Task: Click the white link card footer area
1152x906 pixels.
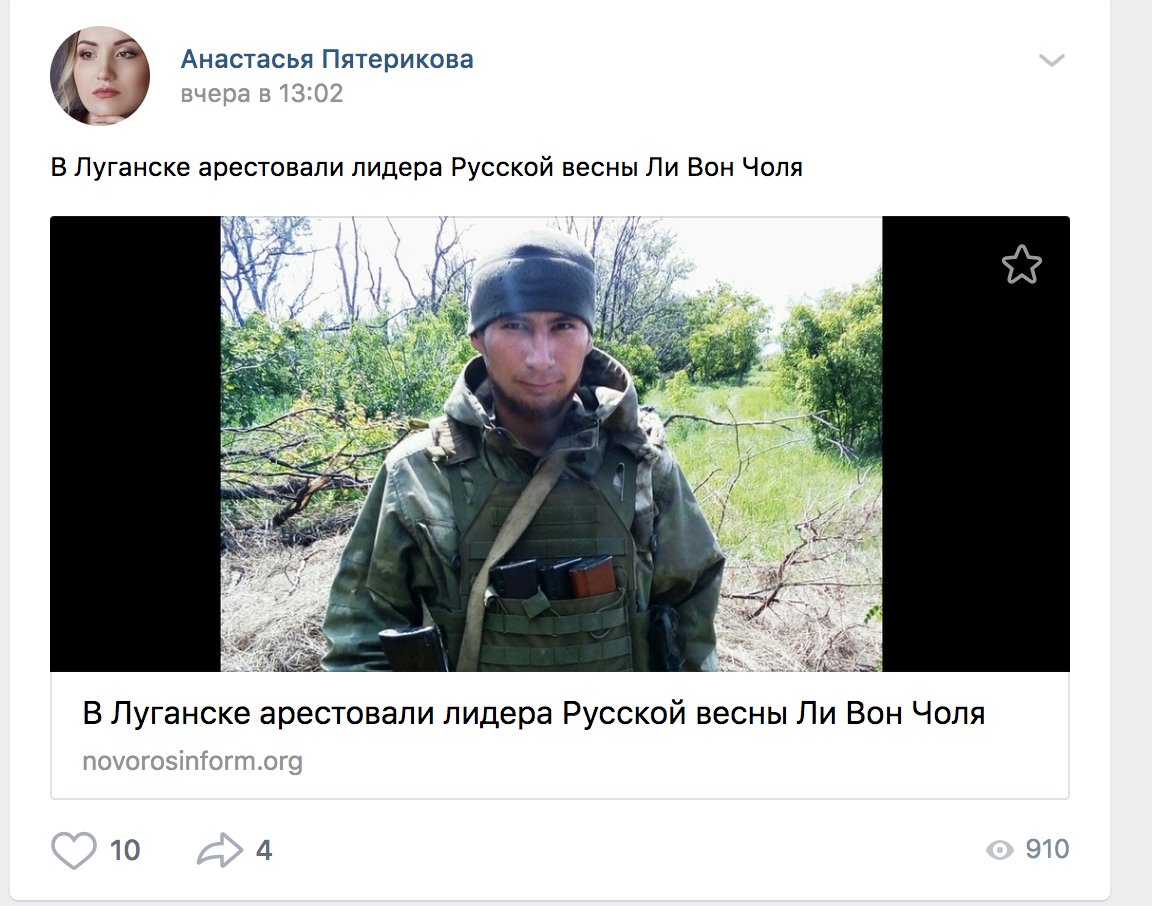Action: [x=560, y=735]
